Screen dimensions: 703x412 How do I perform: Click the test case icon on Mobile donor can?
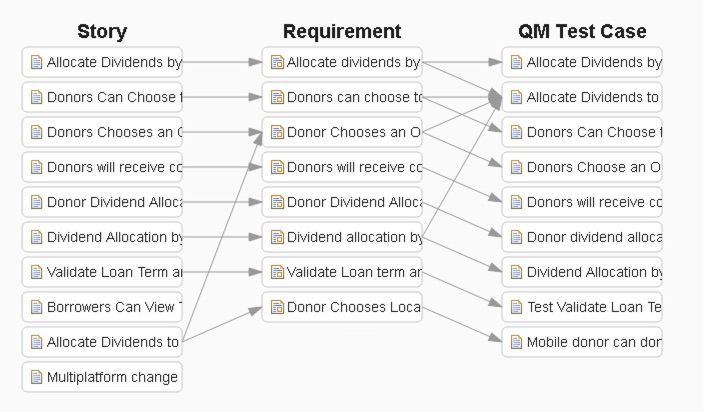[x=517, y=342]
